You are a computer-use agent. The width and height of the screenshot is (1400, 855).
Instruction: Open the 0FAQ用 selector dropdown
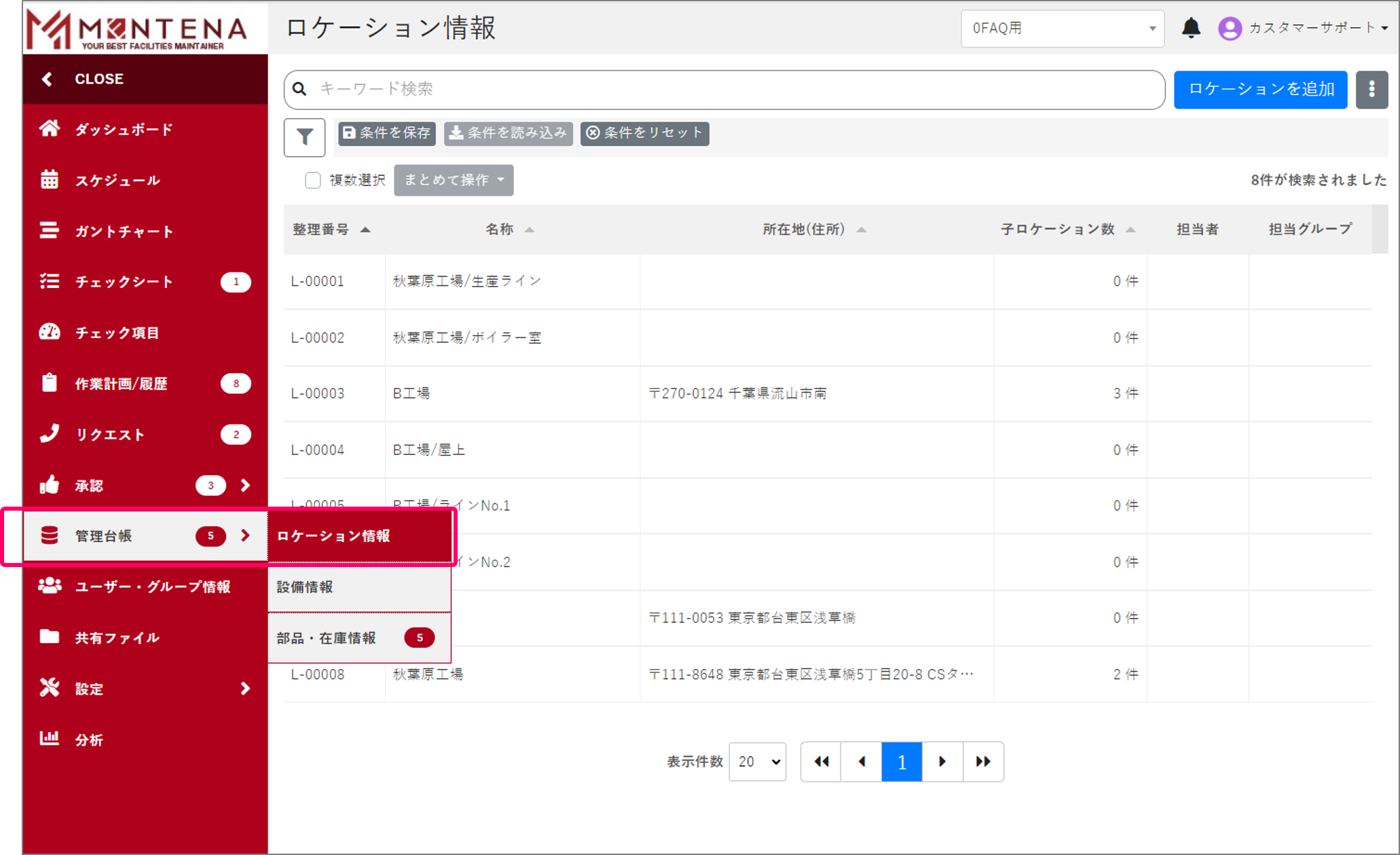(x=1062, y=29)
